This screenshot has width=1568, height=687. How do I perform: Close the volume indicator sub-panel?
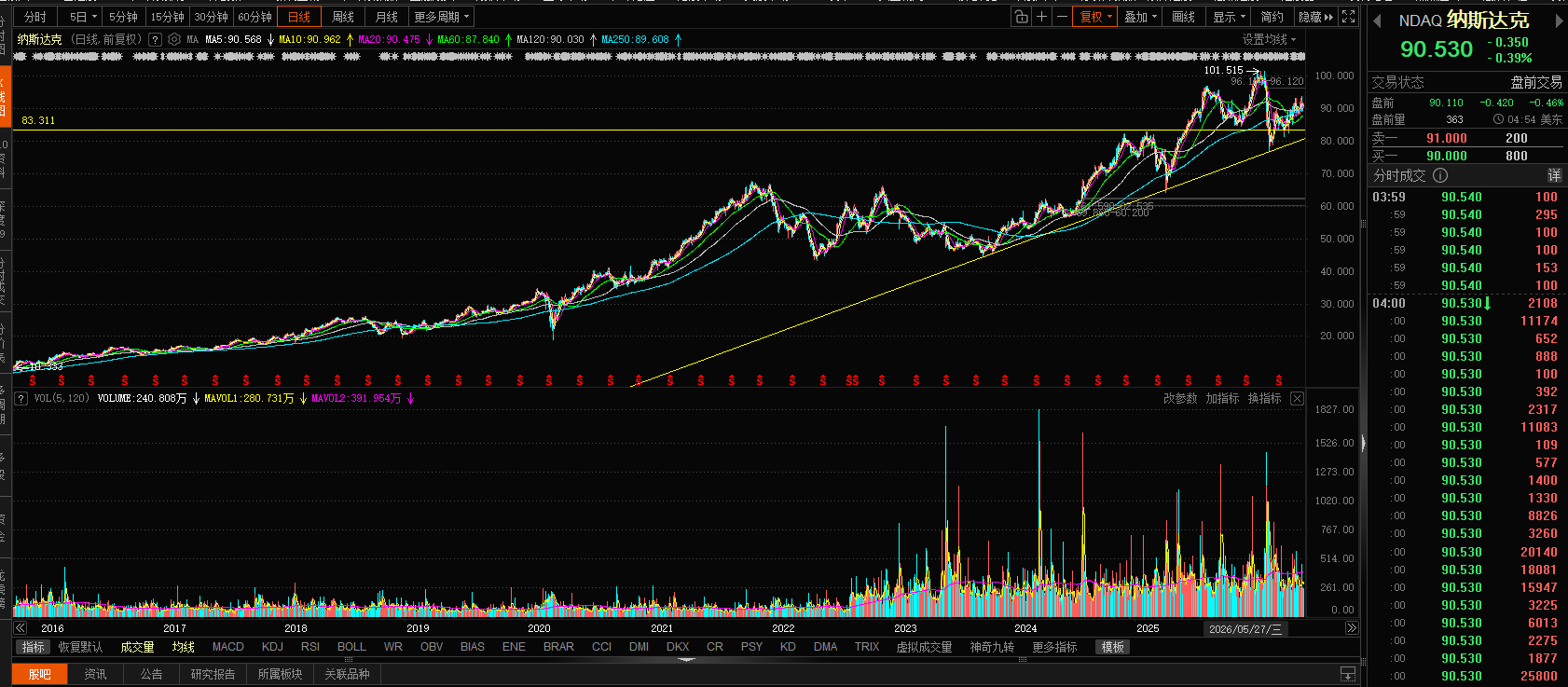pos(1297,398)
